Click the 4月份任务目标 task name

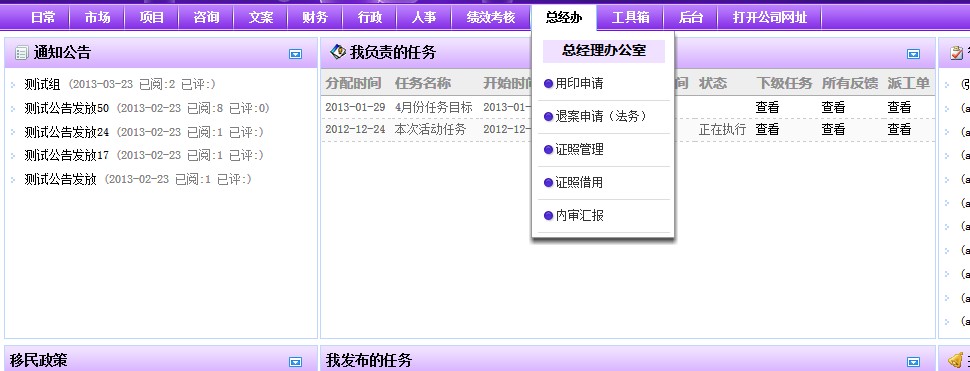[434, 108]
